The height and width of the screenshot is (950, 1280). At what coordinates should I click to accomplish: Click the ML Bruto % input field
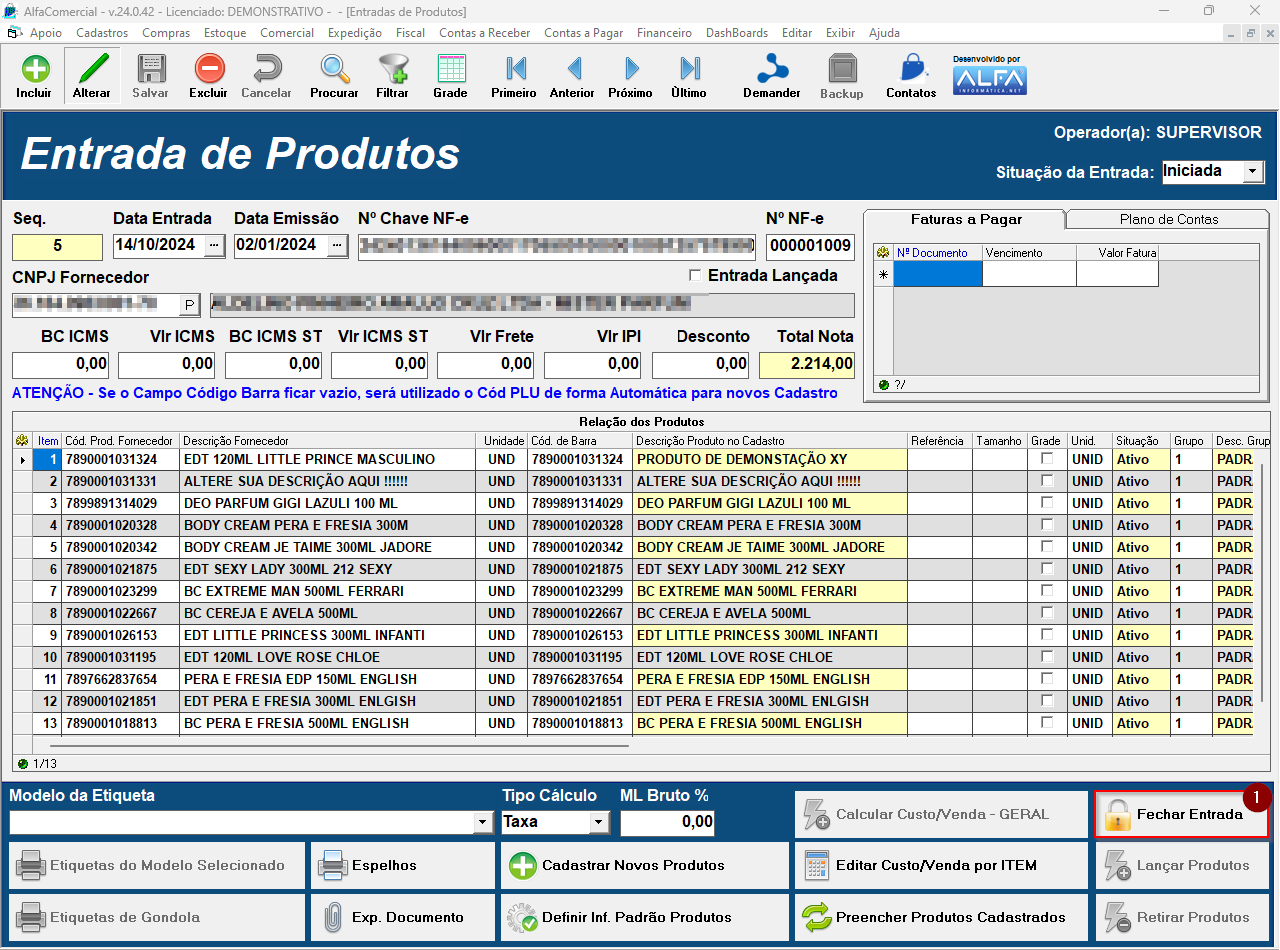click(x=668, y=822)
